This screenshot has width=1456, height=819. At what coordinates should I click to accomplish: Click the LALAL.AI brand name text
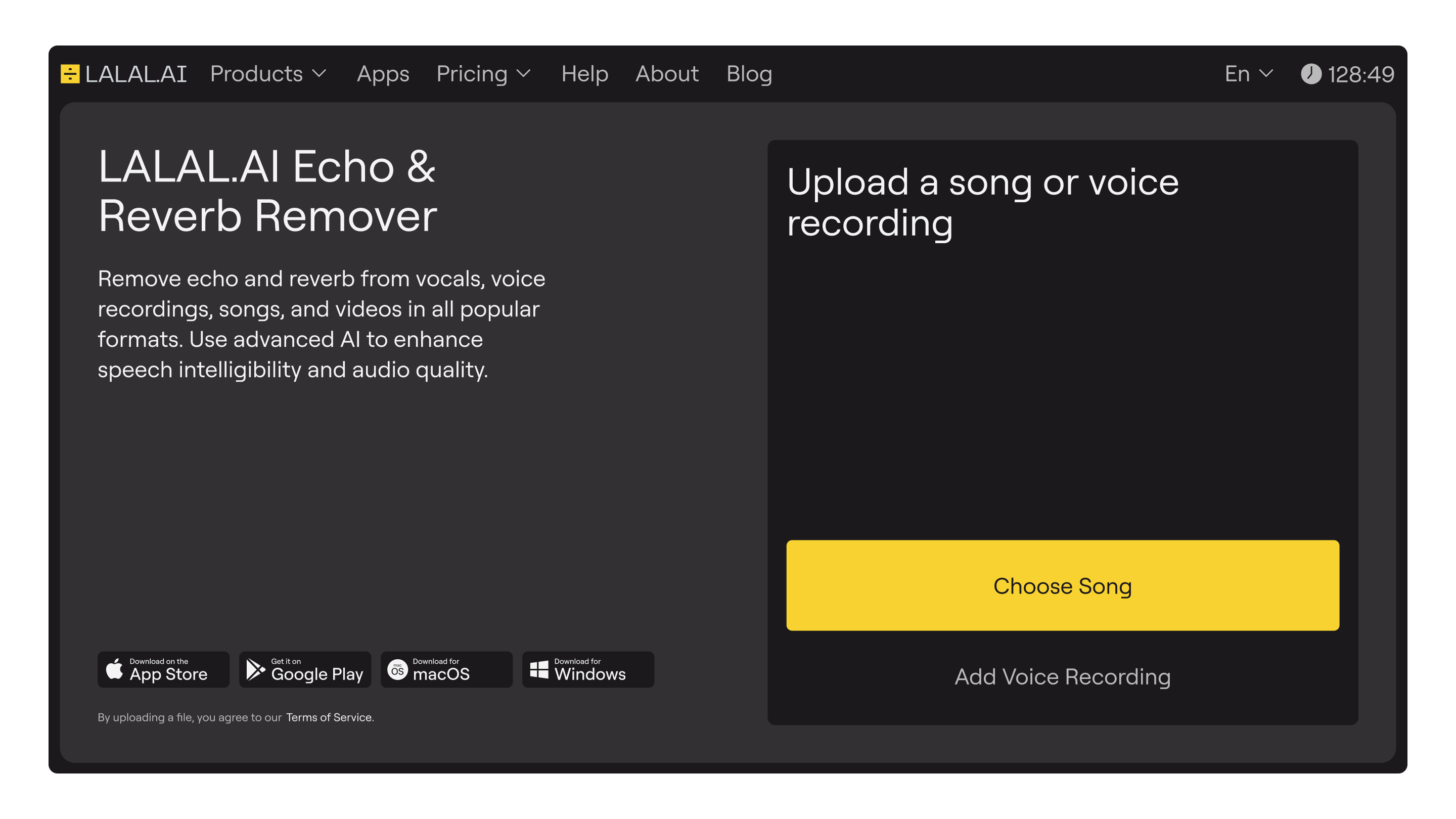tap(136, 74)
